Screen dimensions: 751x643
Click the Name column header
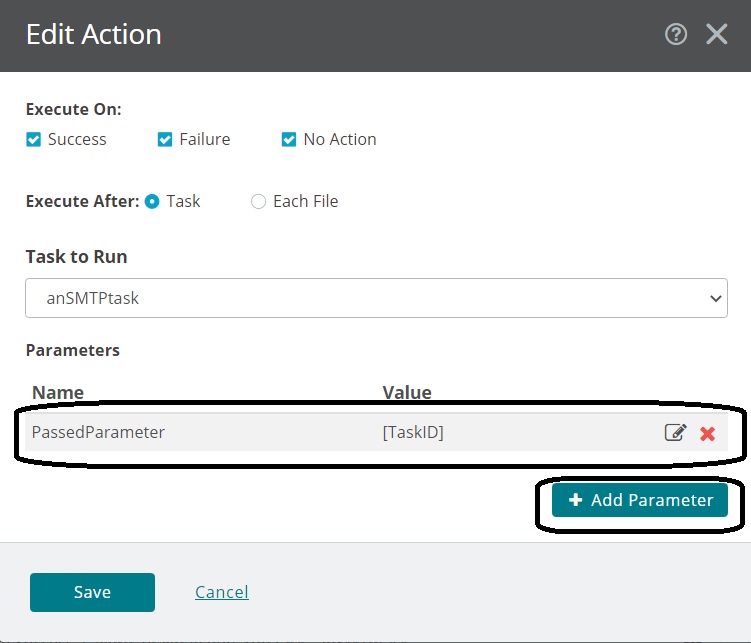[x=58, y=392]
